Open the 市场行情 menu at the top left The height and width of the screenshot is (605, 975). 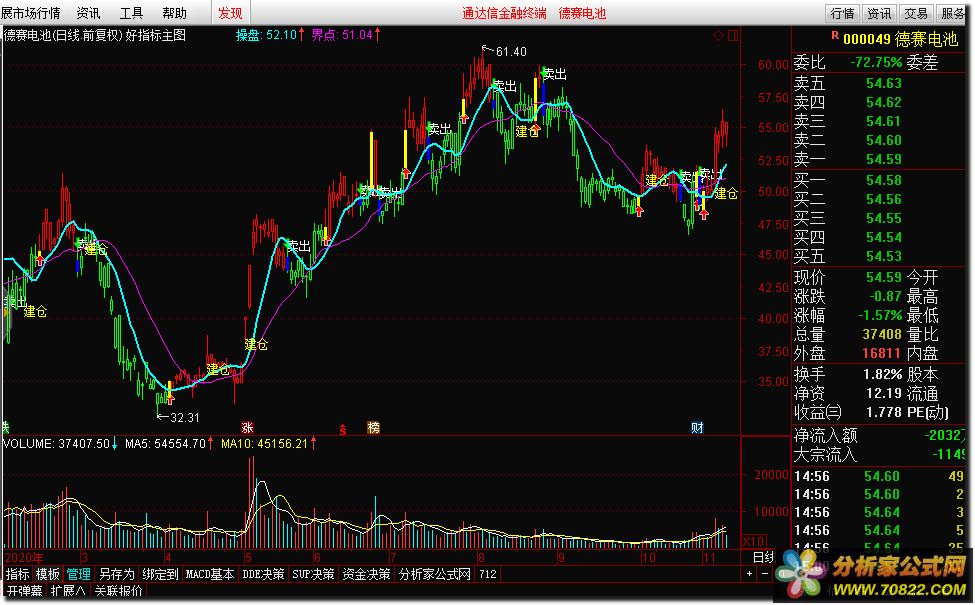(x=30, y=13)
